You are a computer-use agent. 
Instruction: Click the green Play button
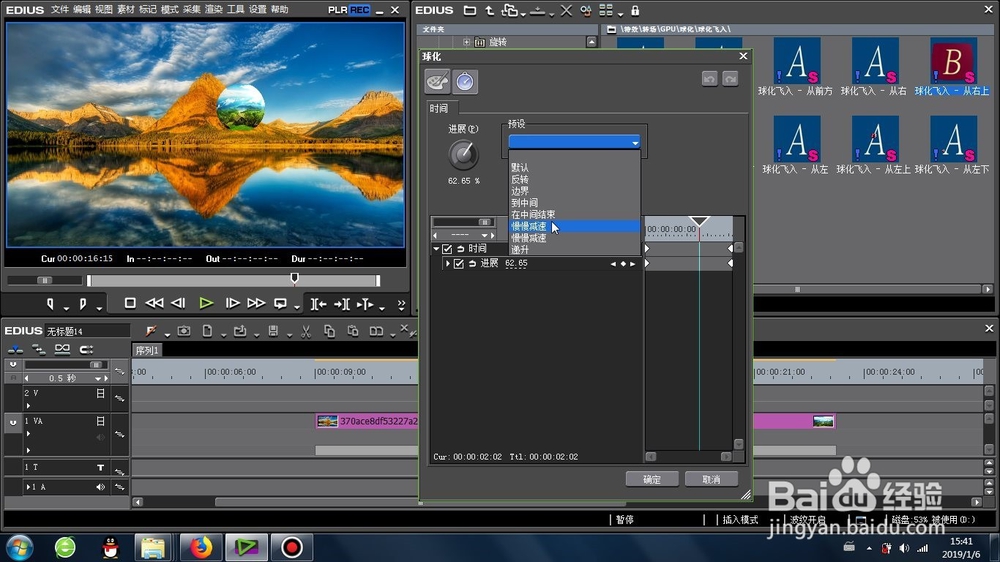(206, 303)
